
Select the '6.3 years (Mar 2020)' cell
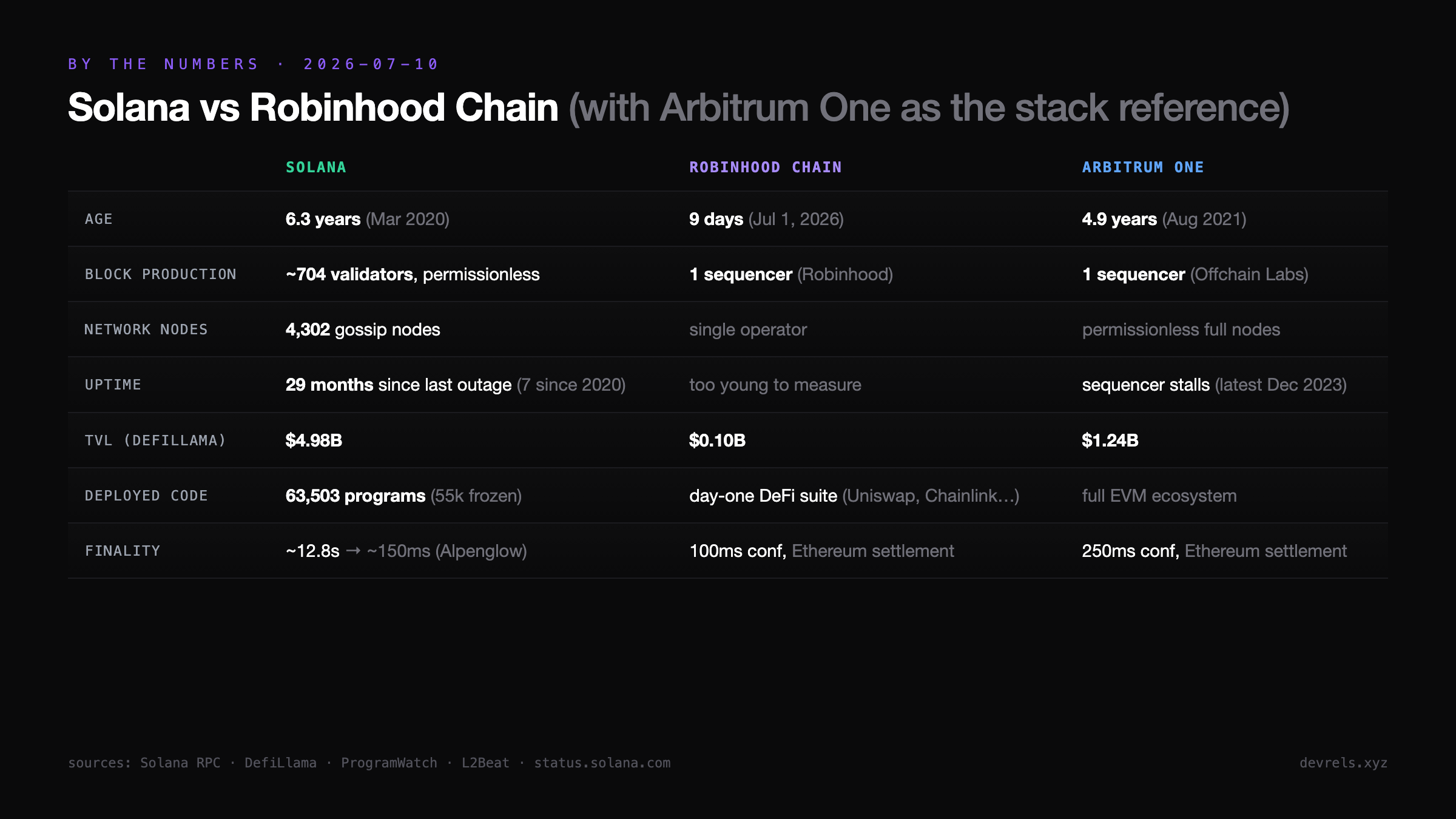(x=368, y=219)
